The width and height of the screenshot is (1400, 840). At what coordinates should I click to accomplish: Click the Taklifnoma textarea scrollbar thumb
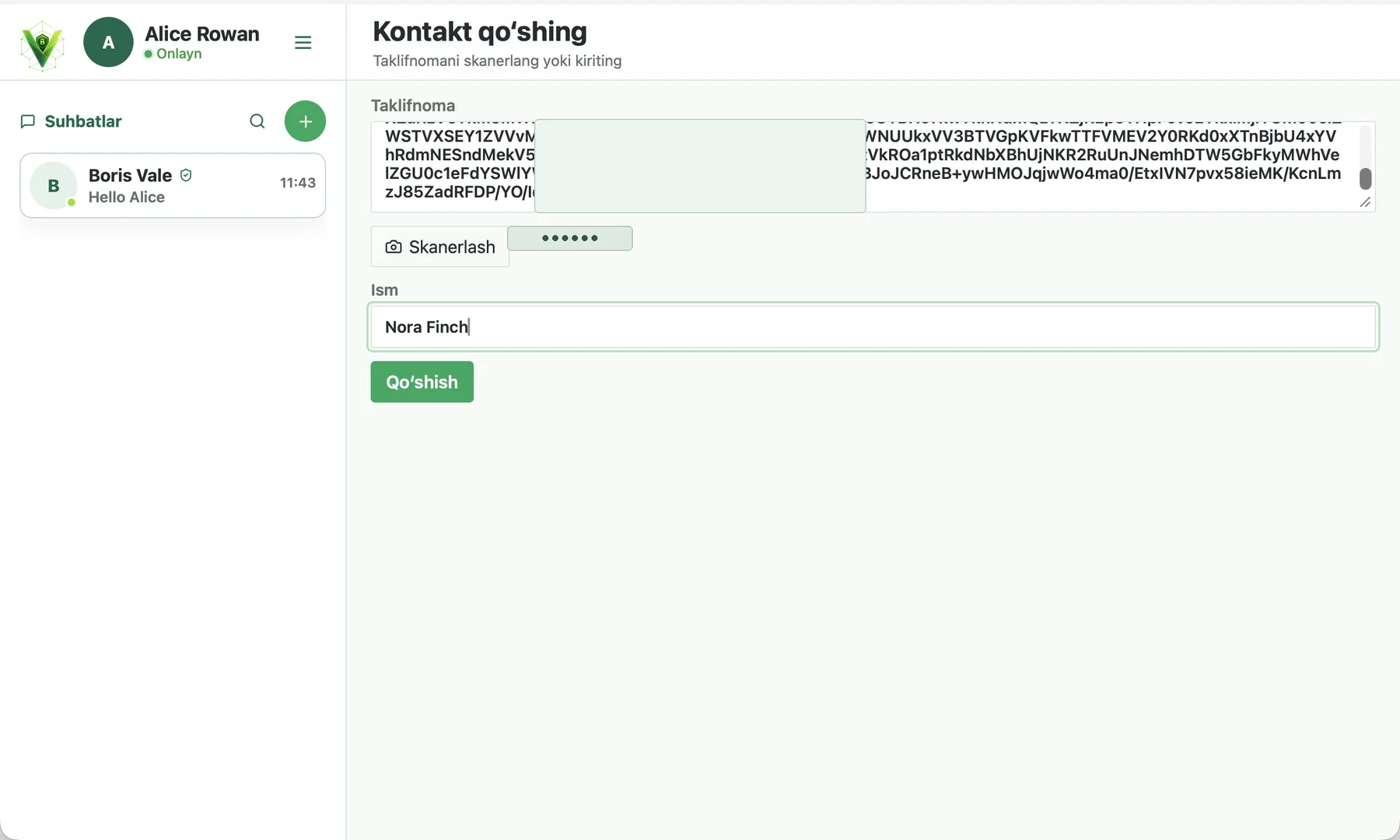tap(1365, 179)
